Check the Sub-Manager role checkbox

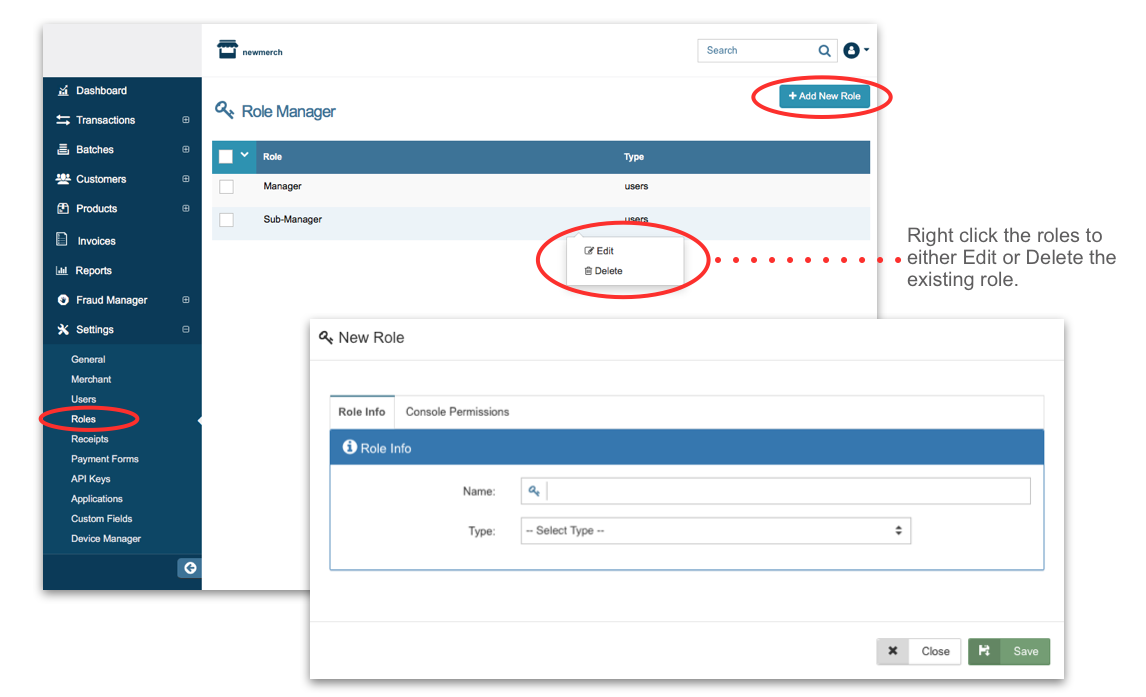click(226, 220)
